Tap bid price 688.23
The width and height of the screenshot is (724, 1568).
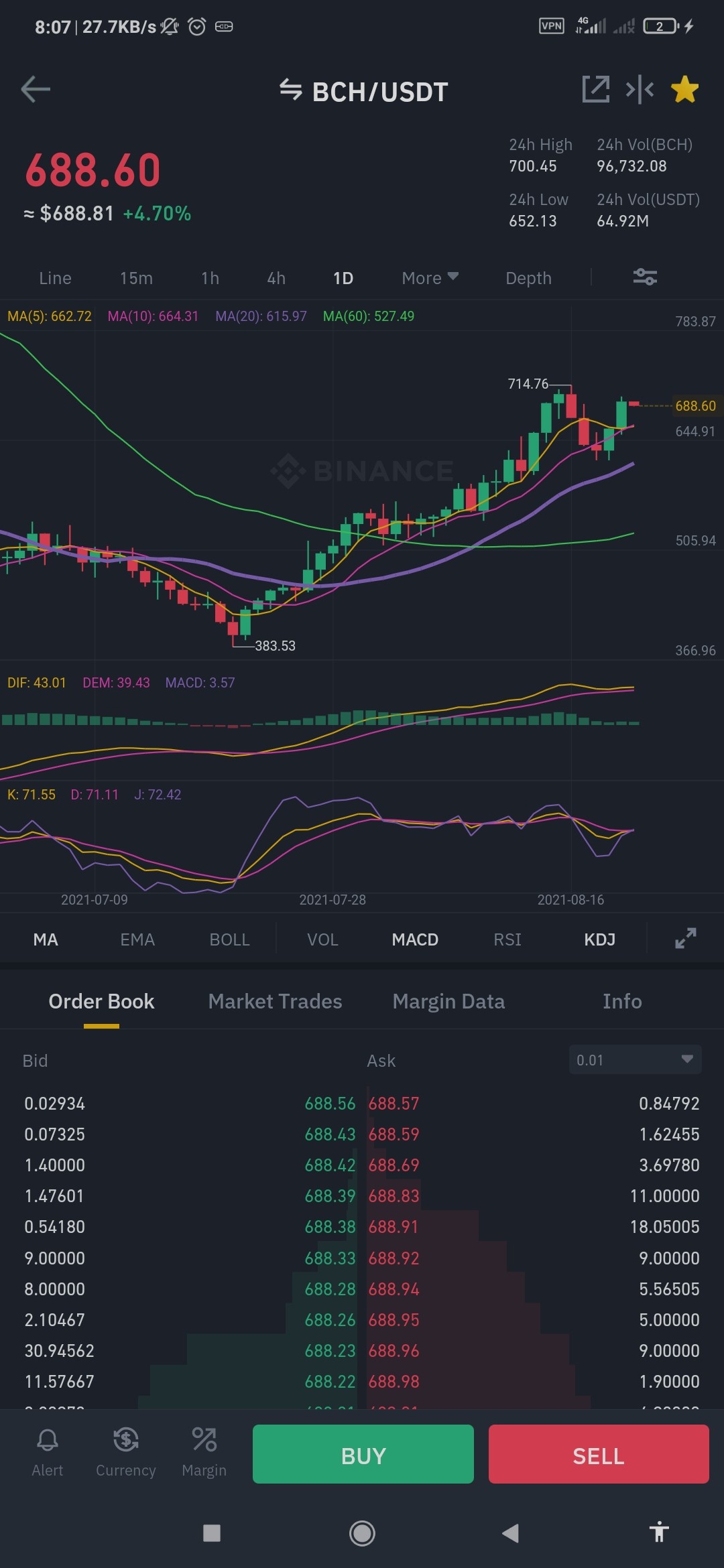330,1351
